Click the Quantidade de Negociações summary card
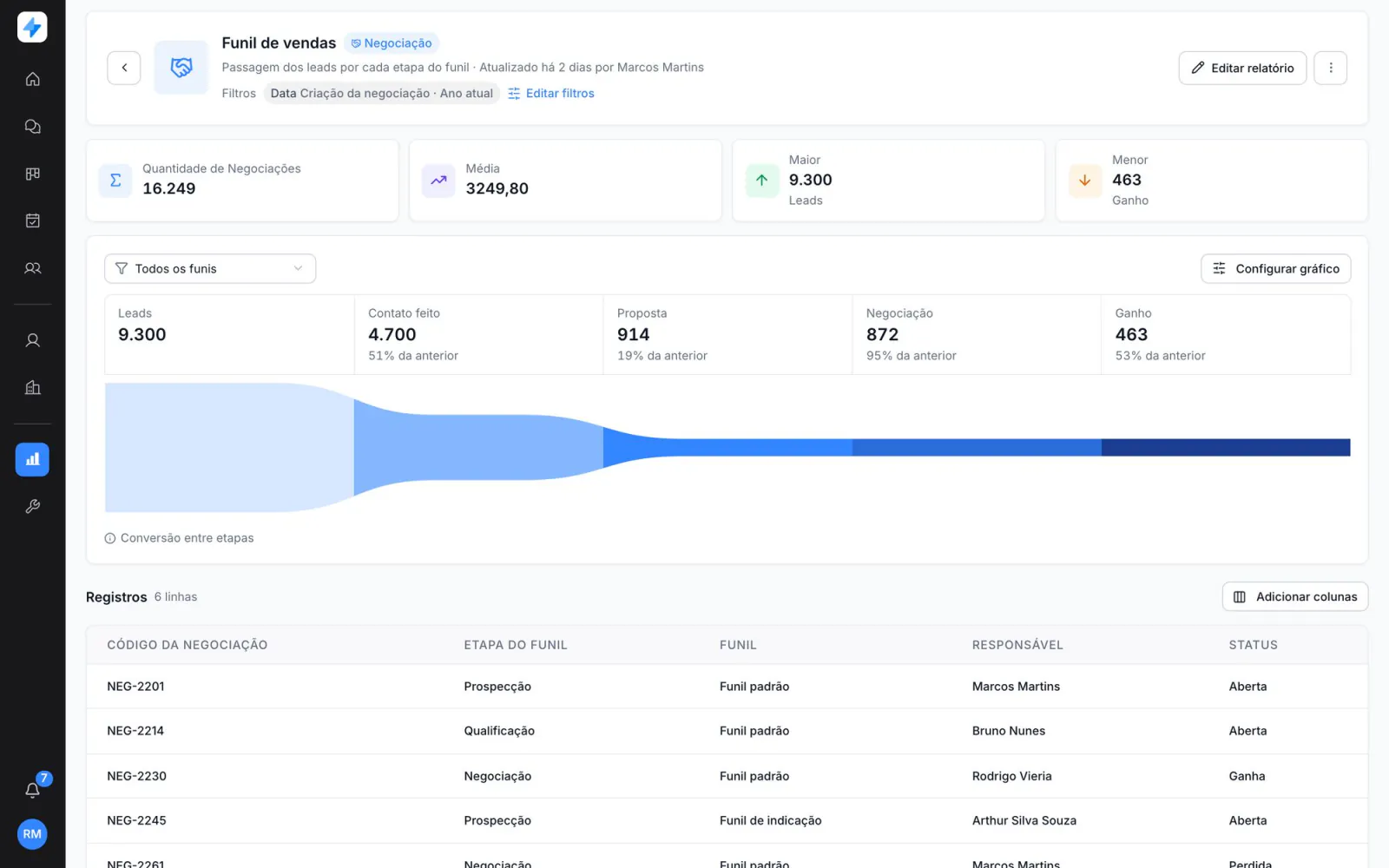Image resolution: width=1389 pixels, height=868 pixels. (242, 181)
